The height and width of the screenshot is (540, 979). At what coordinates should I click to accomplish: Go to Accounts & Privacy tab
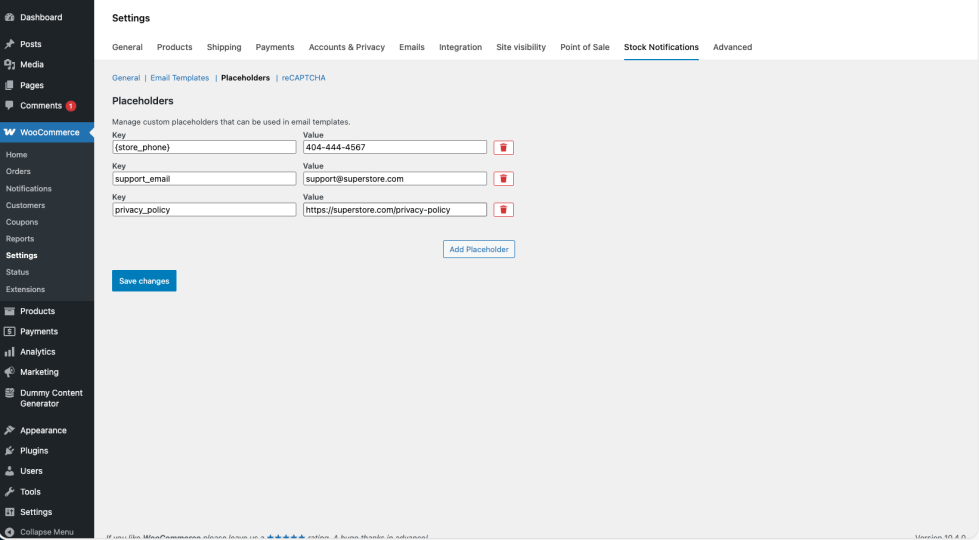347,47
